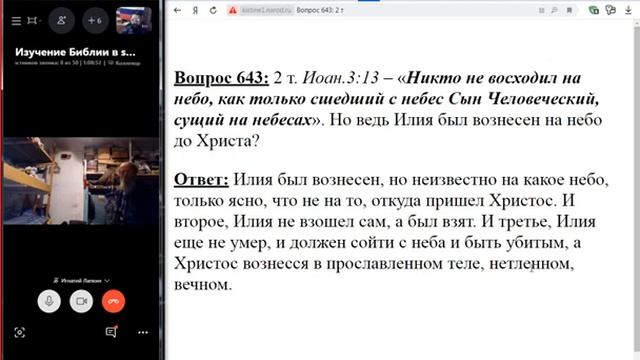Open the browser extensions icon

pos(611,10)
